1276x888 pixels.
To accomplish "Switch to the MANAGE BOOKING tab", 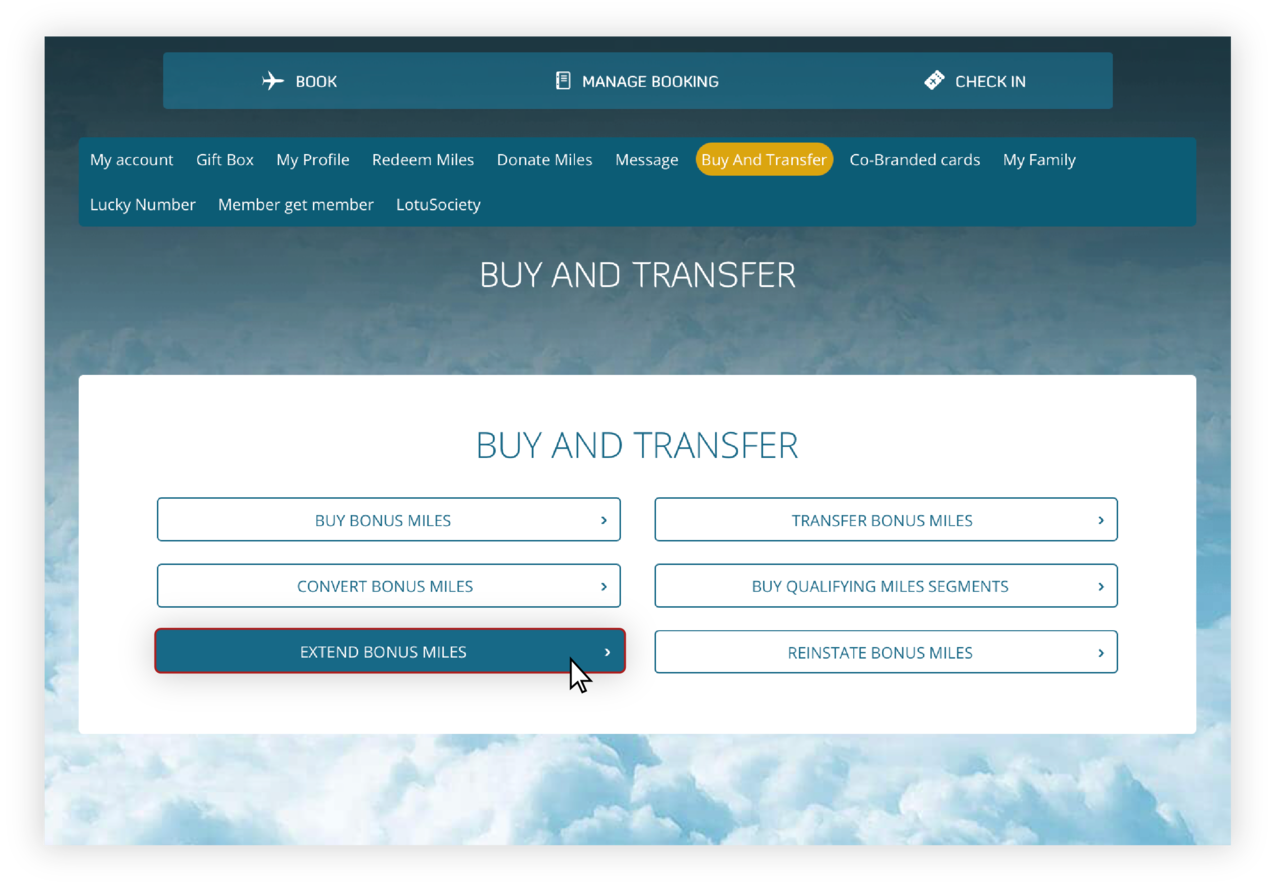I will tap(637, 81).
